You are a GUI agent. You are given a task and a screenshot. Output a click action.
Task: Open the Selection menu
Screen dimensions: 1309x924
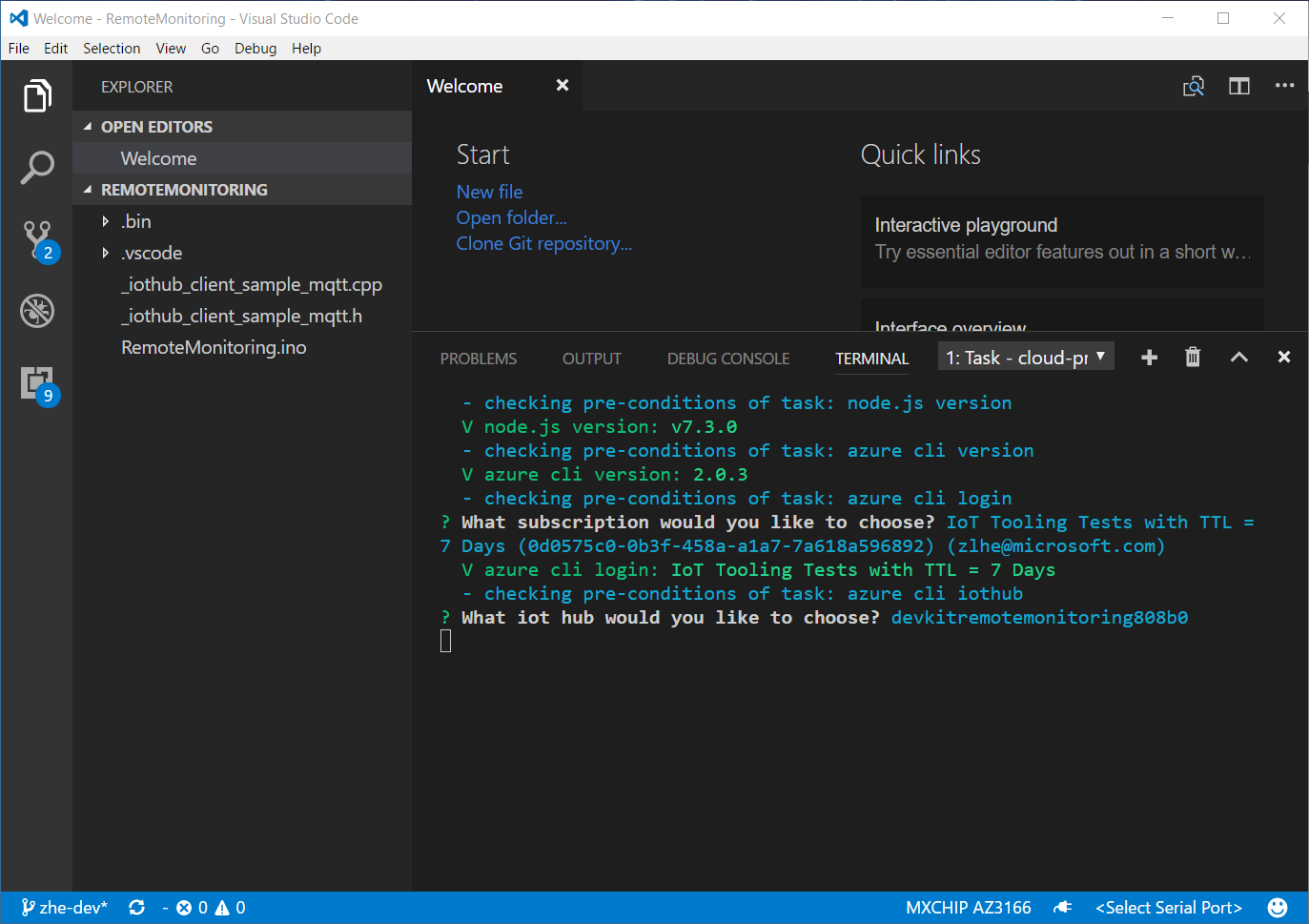pyautogui.click(x=112, y=49)
